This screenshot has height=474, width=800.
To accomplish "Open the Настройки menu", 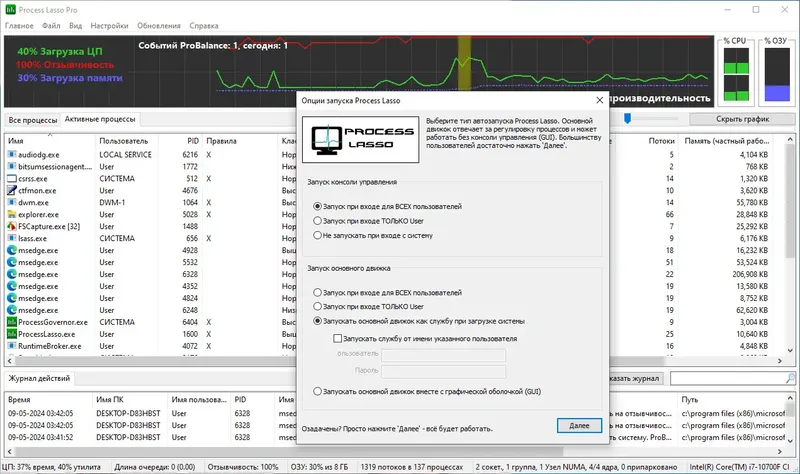I will point(109,26).
